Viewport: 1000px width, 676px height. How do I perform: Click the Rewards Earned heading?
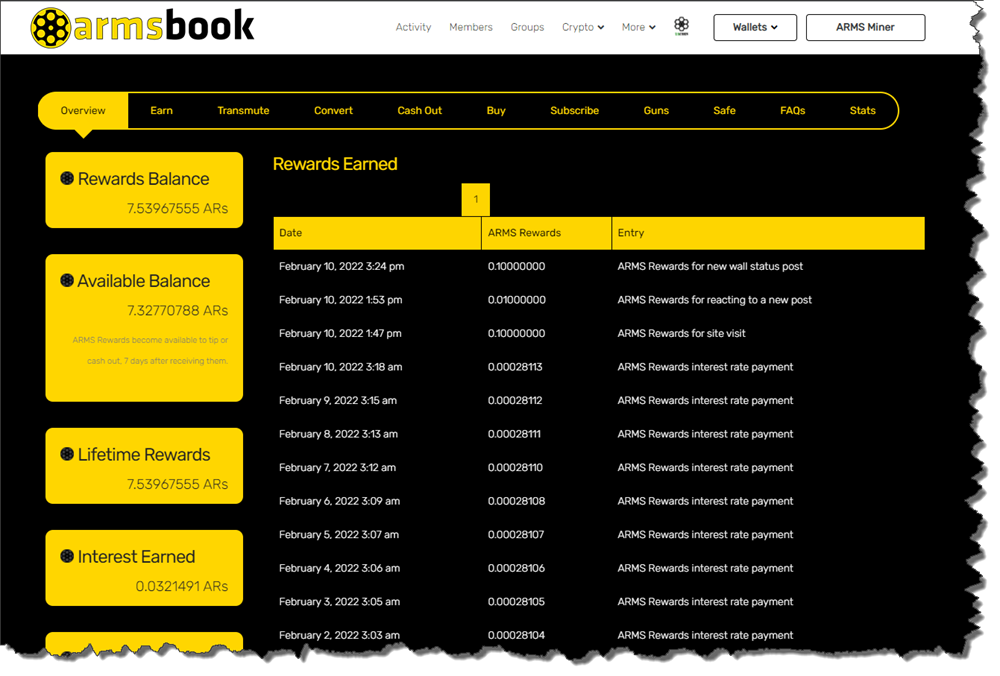[335, 164]
